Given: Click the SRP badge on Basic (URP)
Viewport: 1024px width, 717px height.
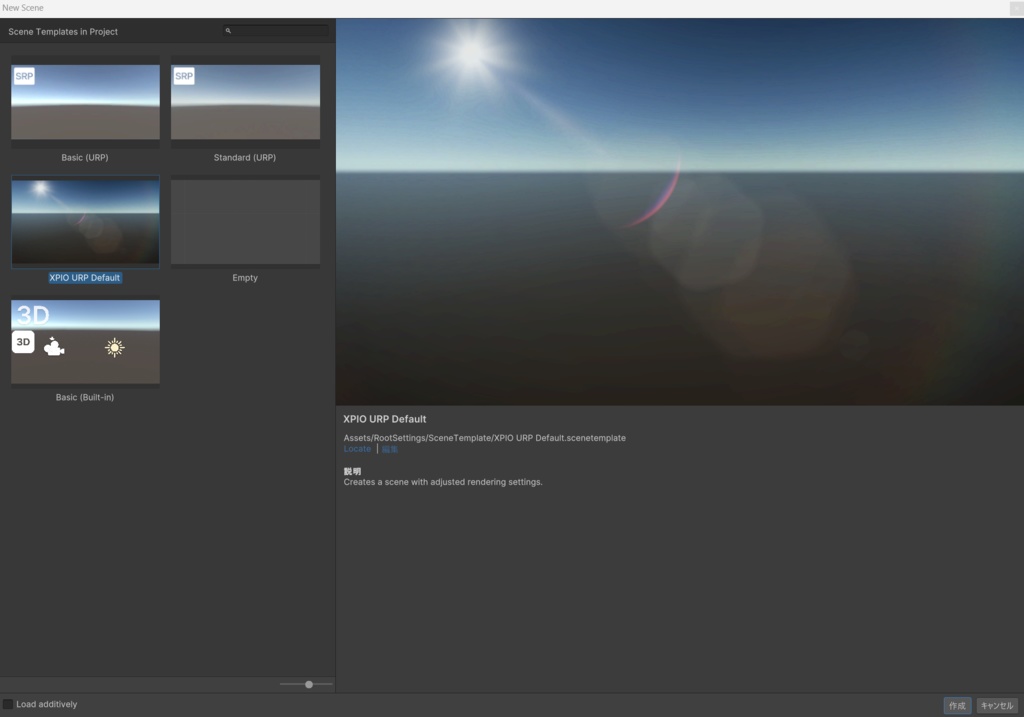Looking at the screenshot, I should click(24, 76).
